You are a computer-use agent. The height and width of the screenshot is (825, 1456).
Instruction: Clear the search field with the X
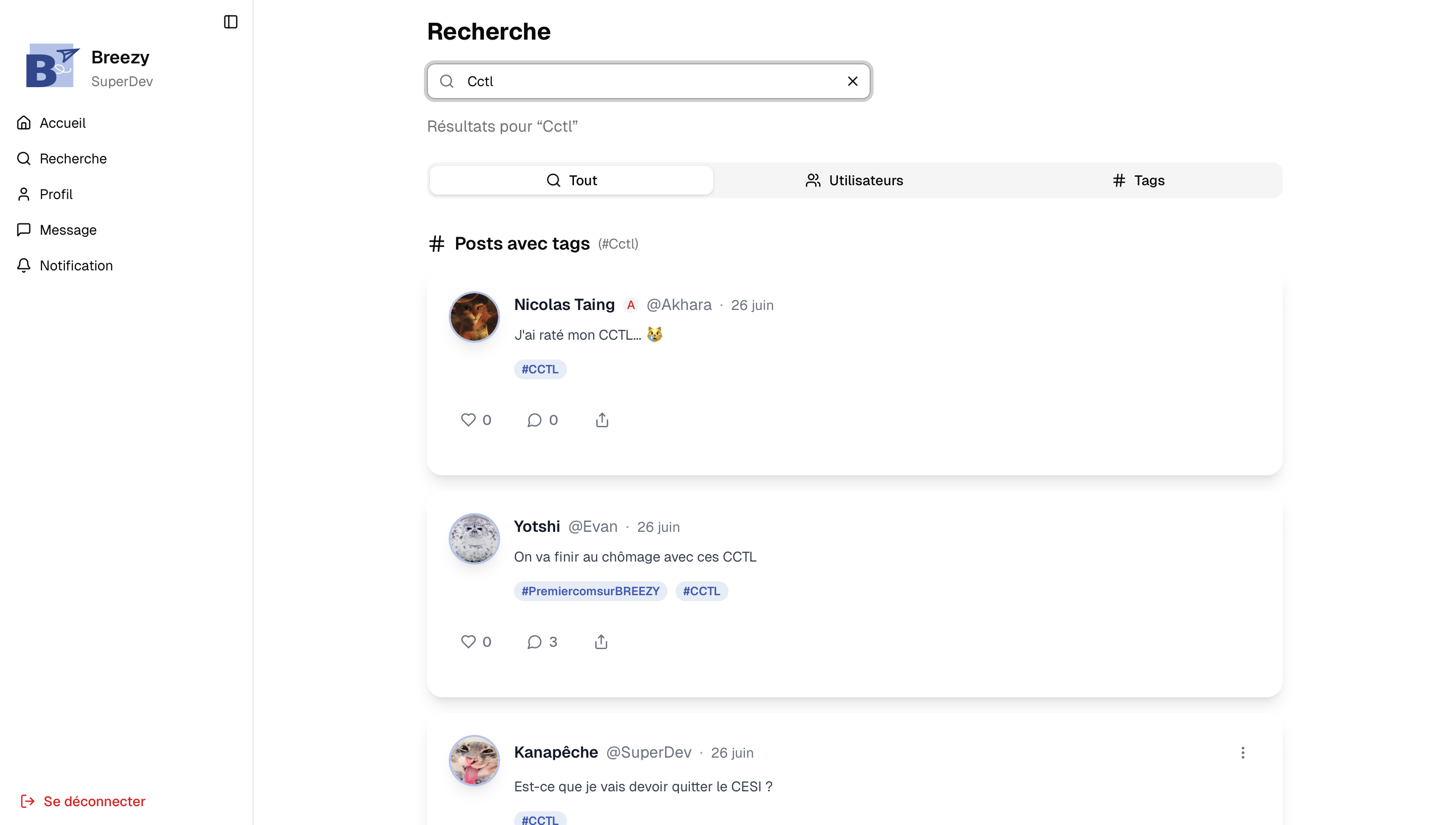[x=853, y=81]
